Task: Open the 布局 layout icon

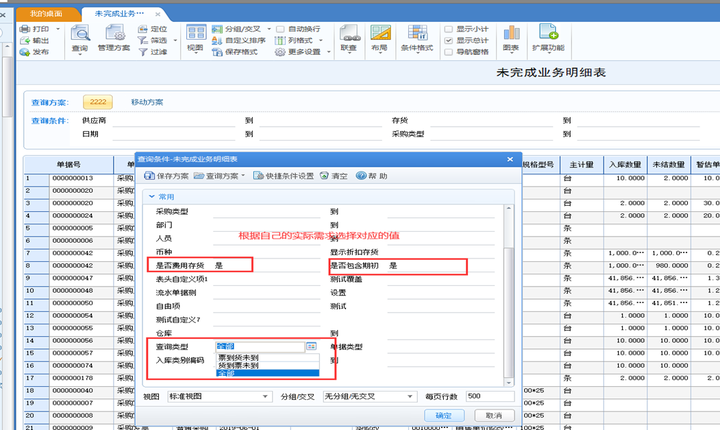Action: coord(380,34)
